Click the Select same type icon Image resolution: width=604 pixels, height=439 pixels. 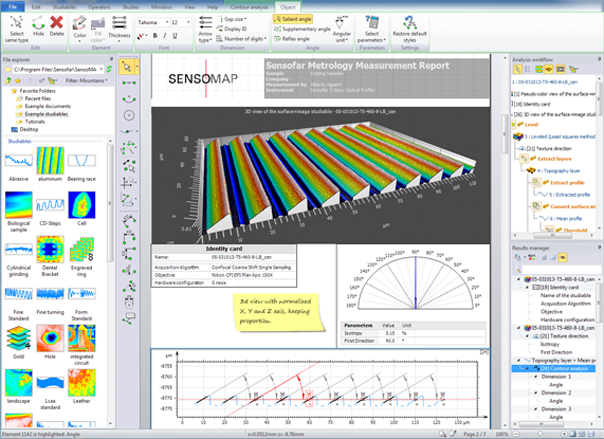point(17,23)
